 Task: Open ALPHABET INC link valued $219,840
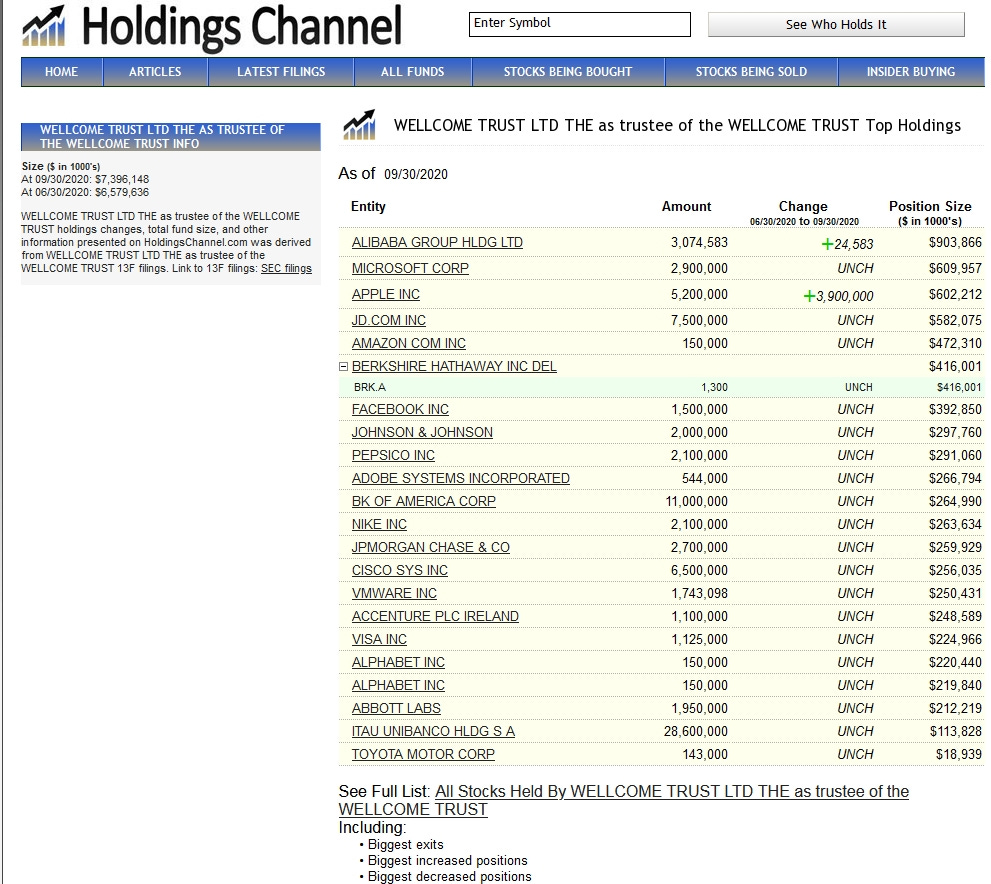(398, 686)
